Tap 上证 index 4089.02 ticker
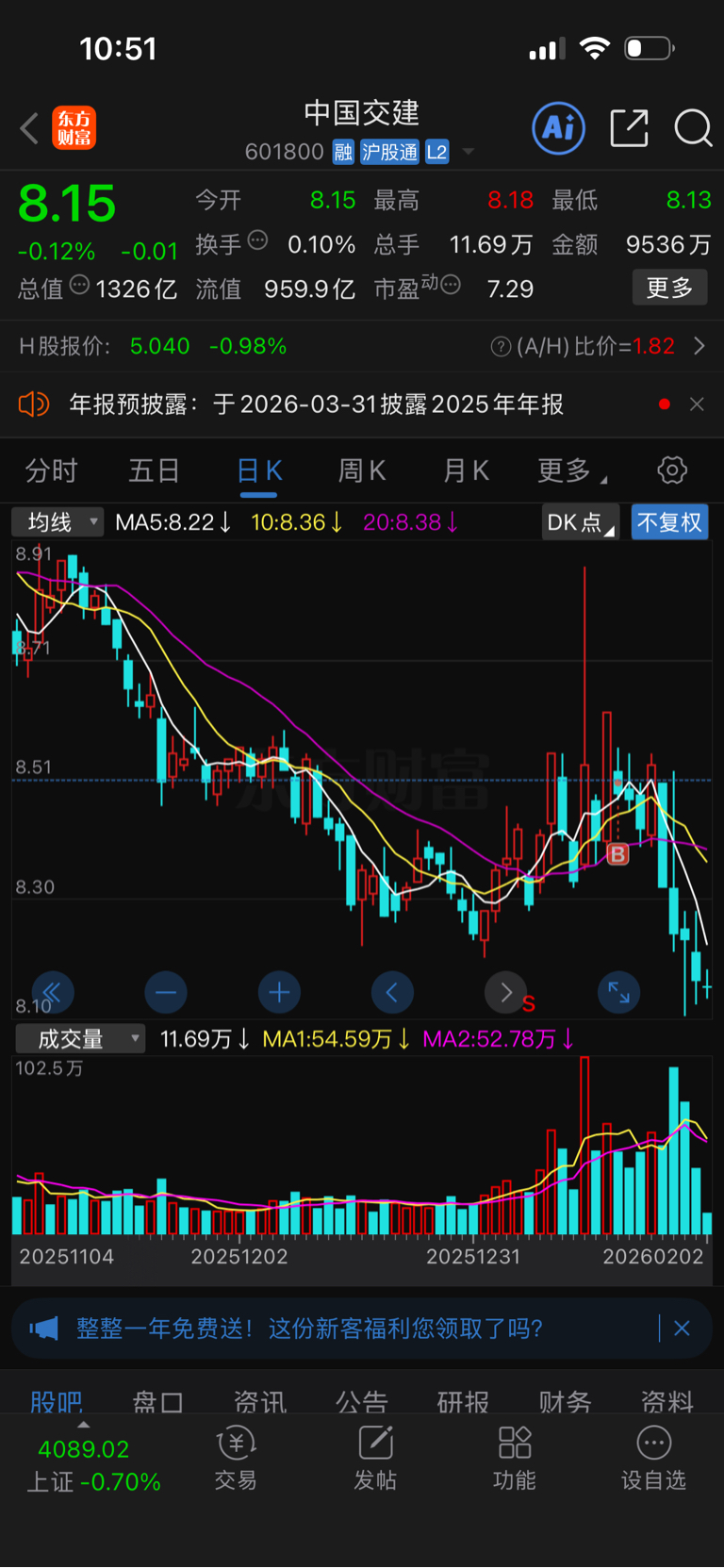724x1568 pixels. click(92, 1465)
